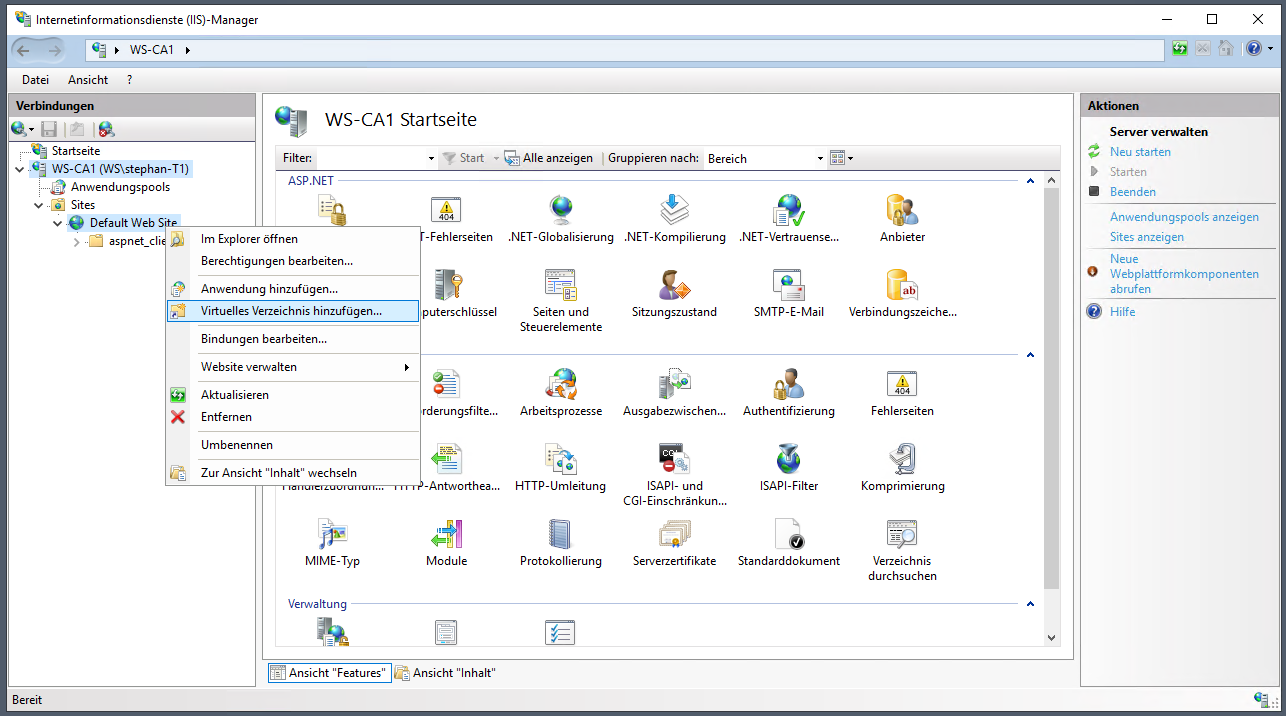
Task: Choose Umbenennen from context menu
Action: 293,445
